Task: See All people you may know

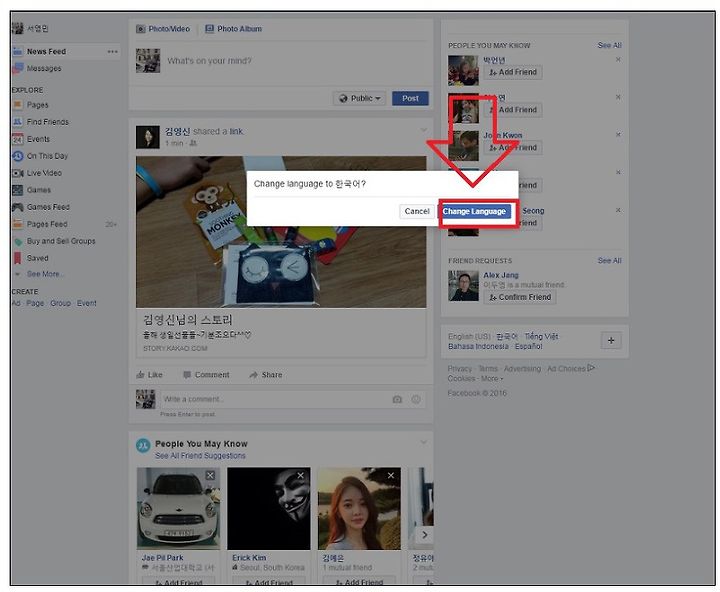Action: (609, 45)
